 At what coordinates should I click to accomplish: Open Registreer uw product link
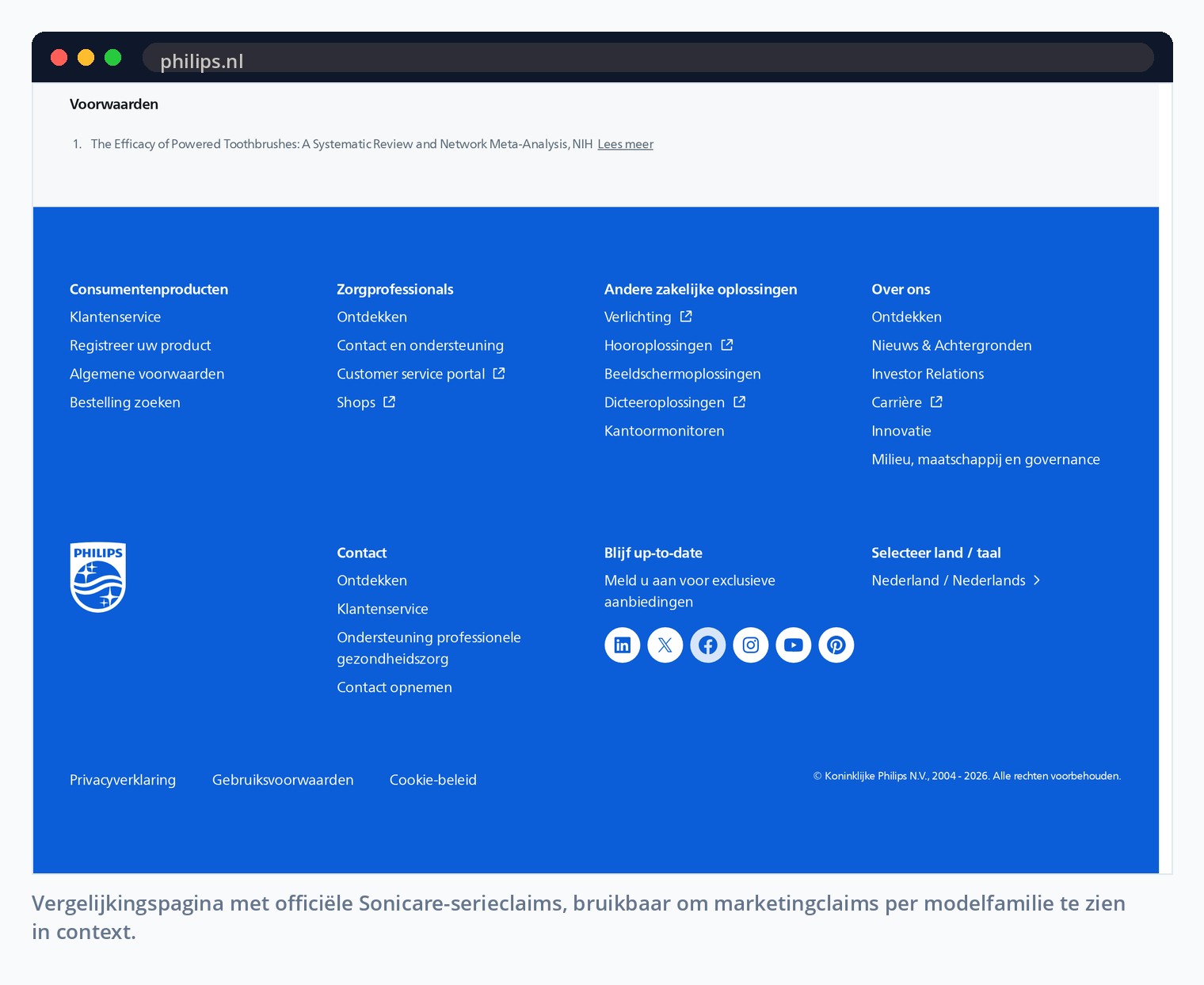[x=140, y=345]
